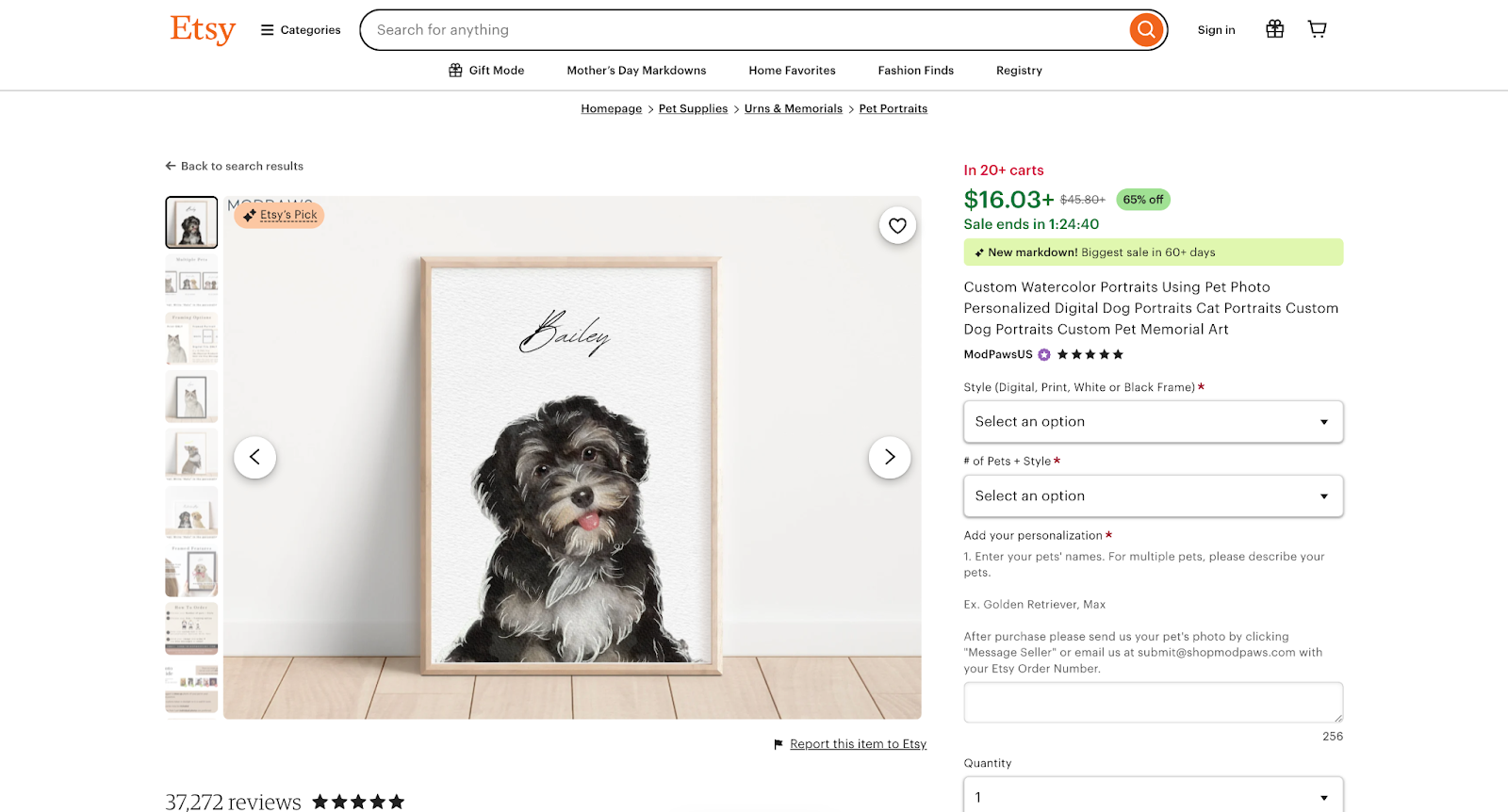Click the purple seller badge beside ModPawsUS
Screen dimensions: 1508x812
pos(1042,354)
